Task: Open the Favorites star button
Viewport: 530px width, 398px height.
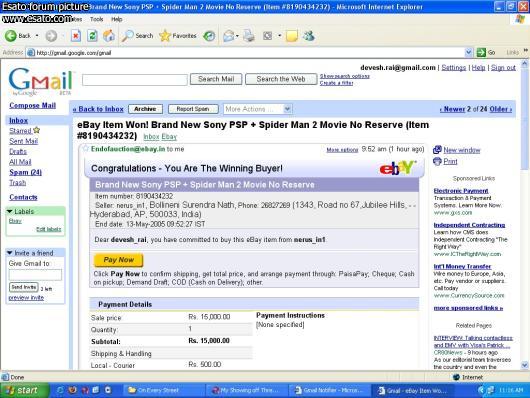Action: click(x=177, y=36)
